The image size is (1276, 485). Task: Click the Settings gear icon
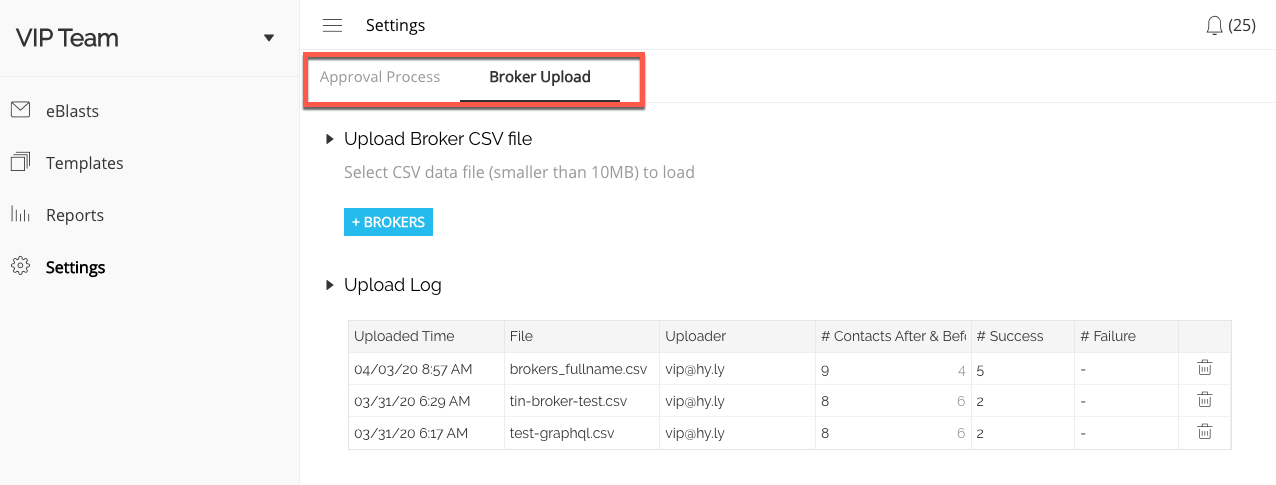coord(20,266)
